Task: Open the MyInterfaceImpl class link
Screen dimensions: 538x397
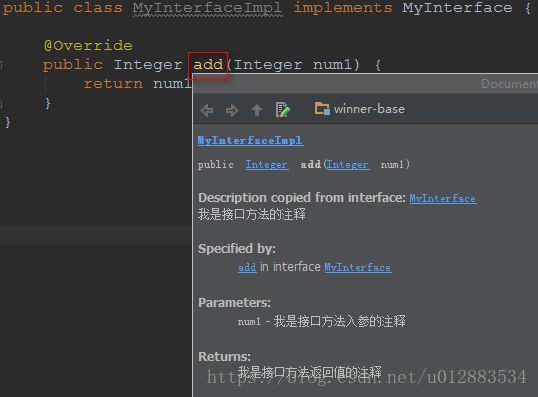Action: pyautogui.click(x=250, y=140)
